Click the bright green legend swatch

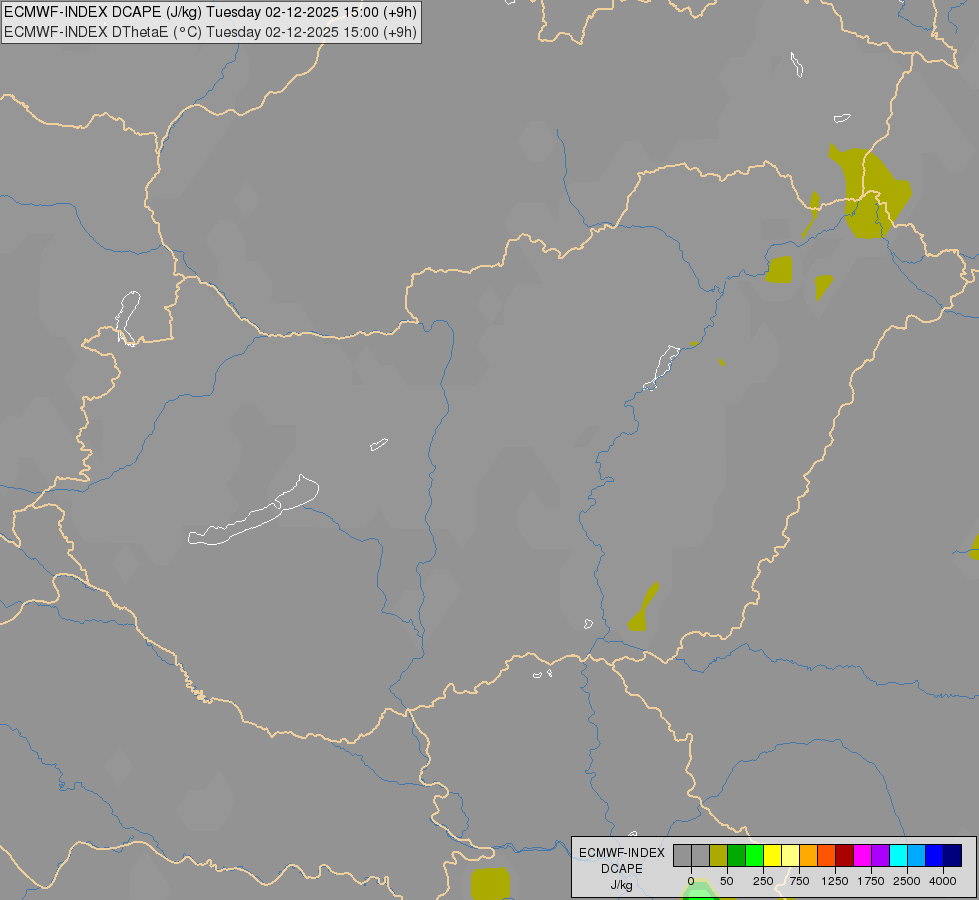(x=755, y=855)
